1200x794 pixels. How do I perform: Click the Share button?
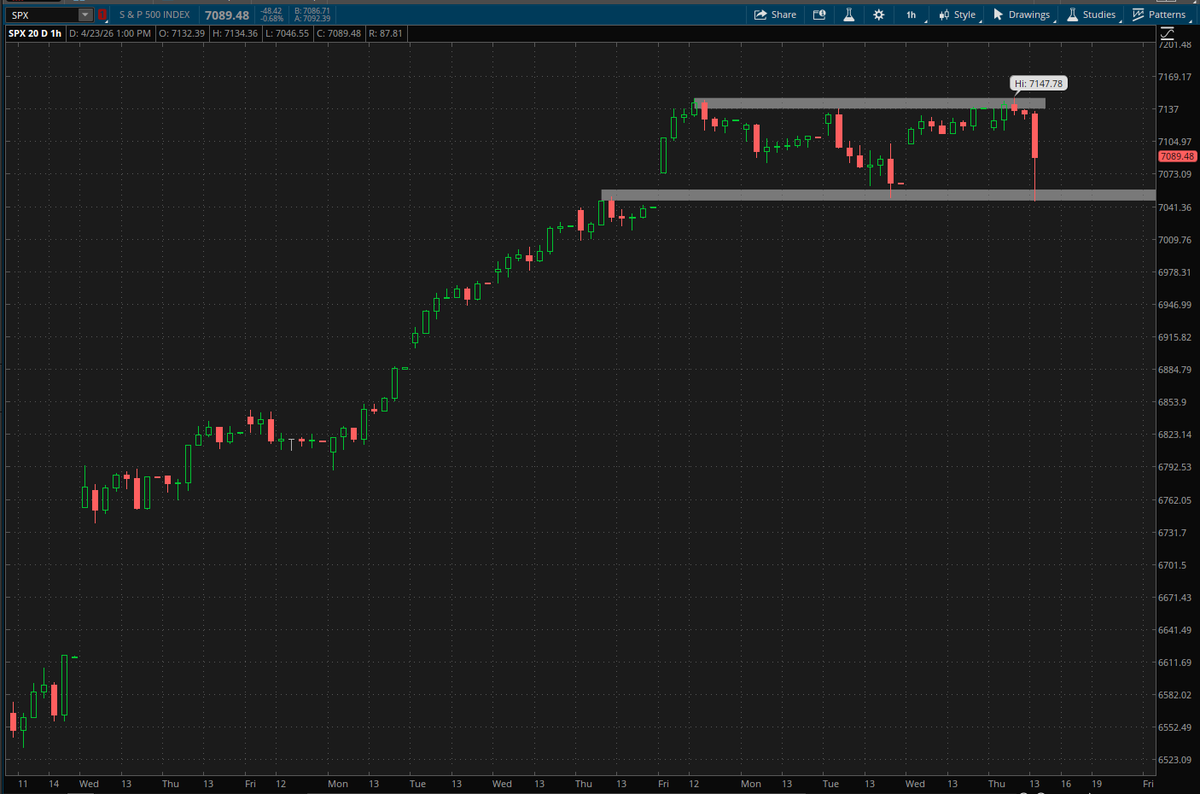775,15
